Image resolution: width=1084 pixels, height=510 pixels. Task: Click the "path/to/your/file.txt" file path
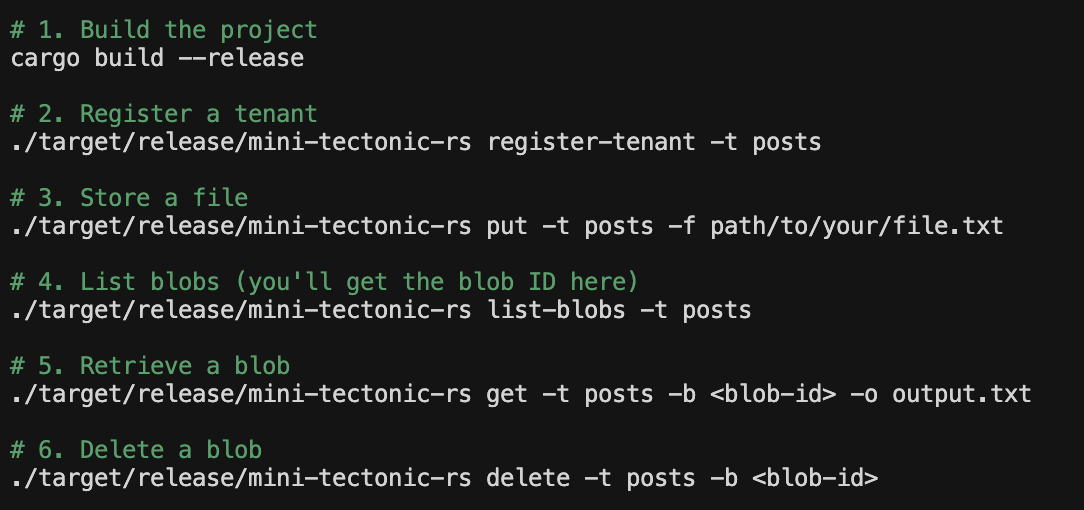(857, 226)
